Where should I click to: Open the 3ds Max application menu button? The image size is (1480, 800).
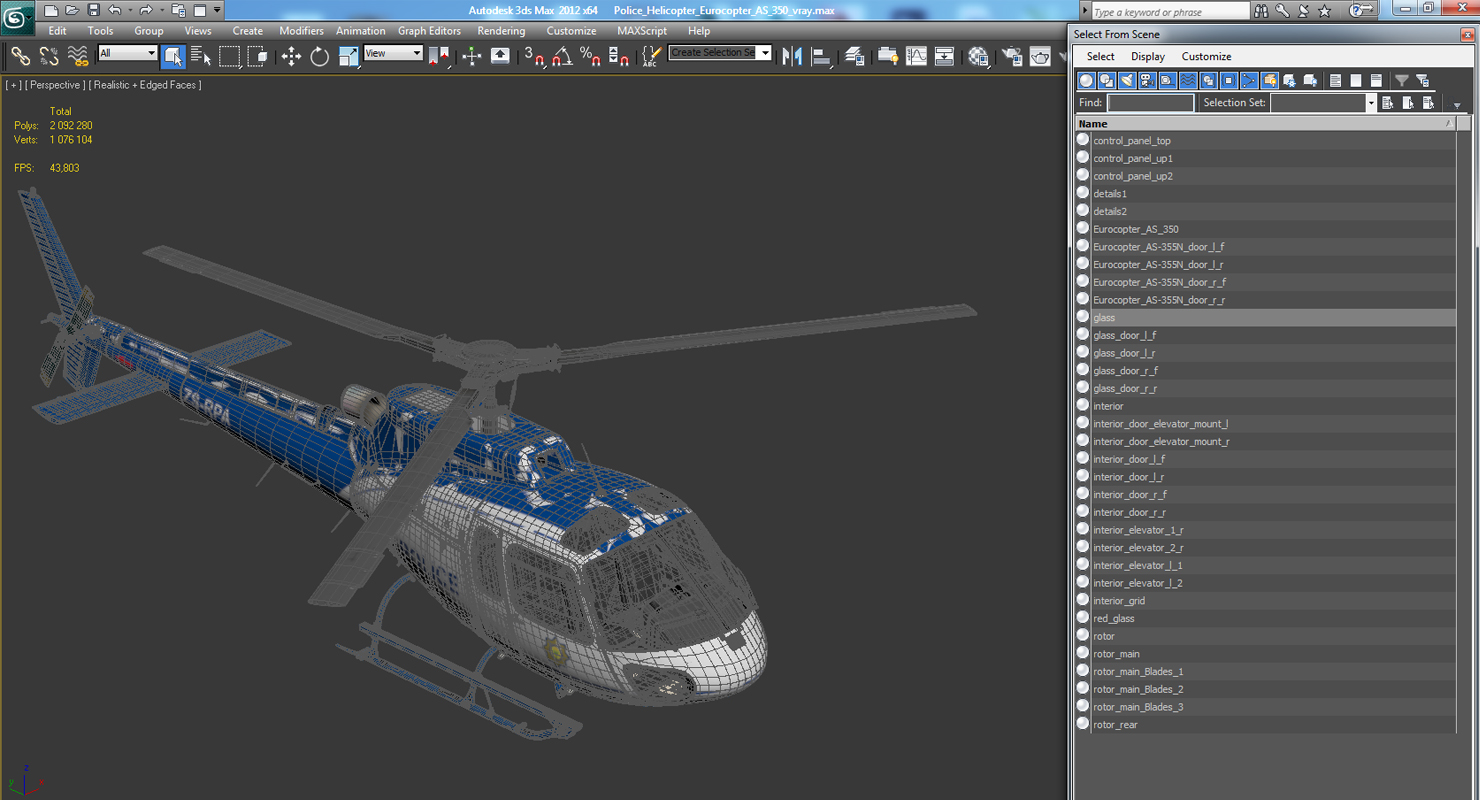coord(17,16)
